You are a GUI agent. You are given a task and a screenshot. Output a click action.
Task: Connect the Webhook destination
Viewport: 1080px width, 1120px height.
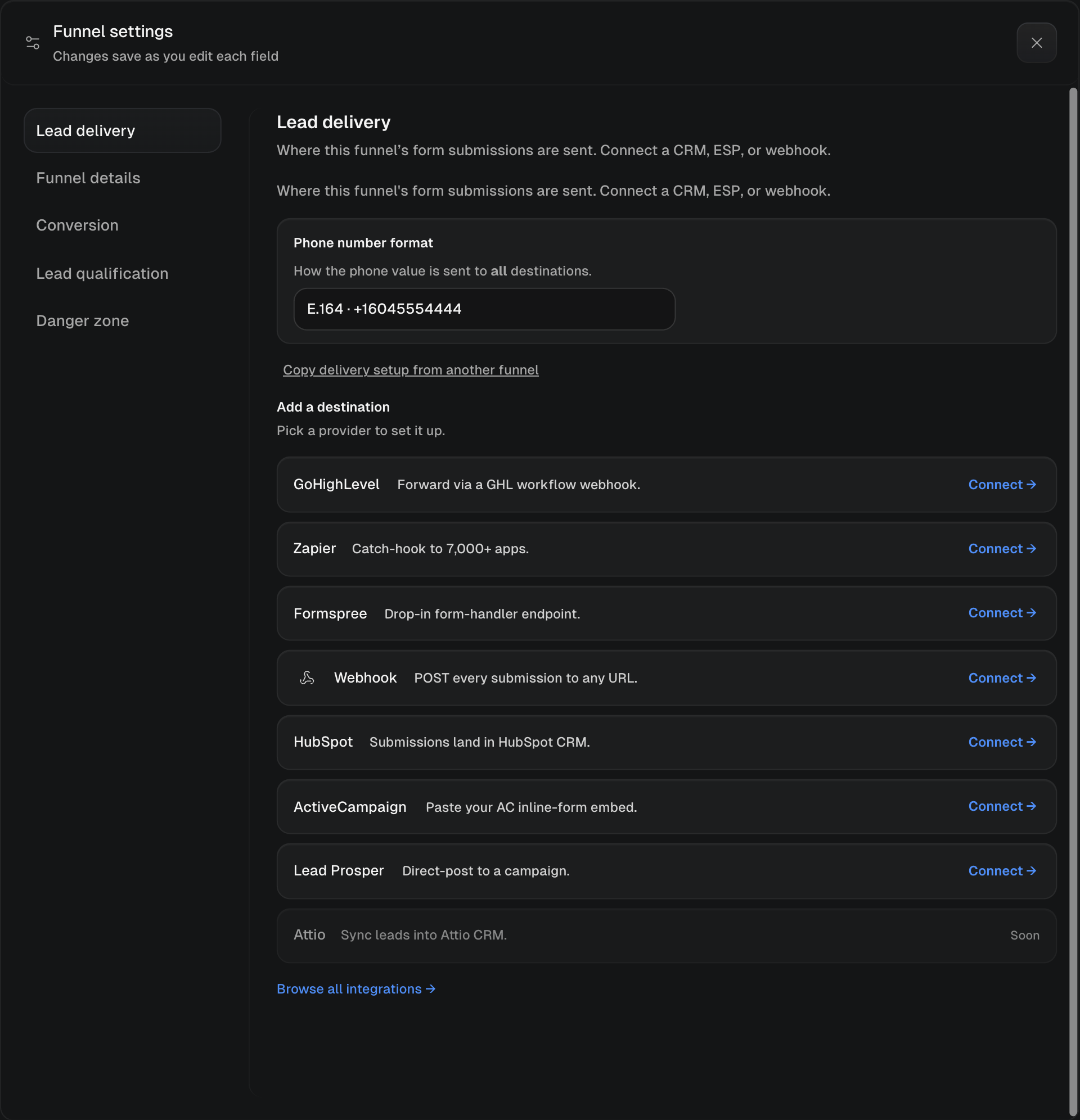tap(1002, 678)
